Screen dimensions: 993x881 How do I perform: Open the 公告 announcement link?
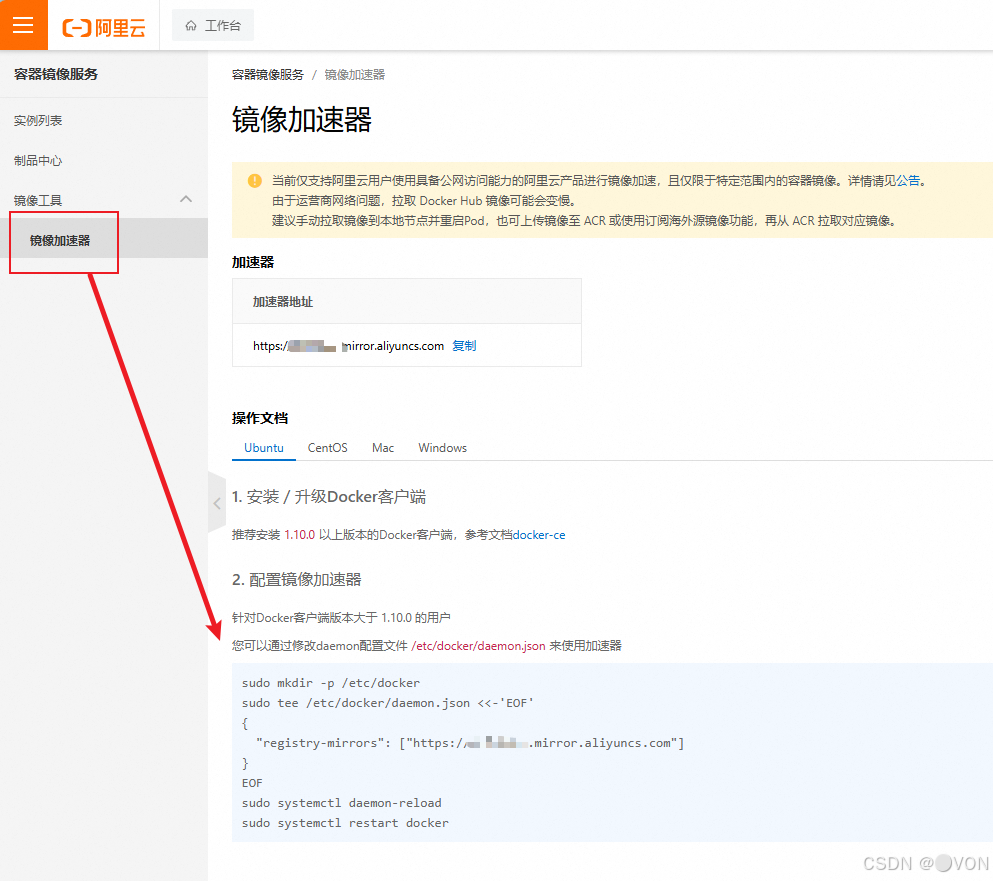(908, 181)
